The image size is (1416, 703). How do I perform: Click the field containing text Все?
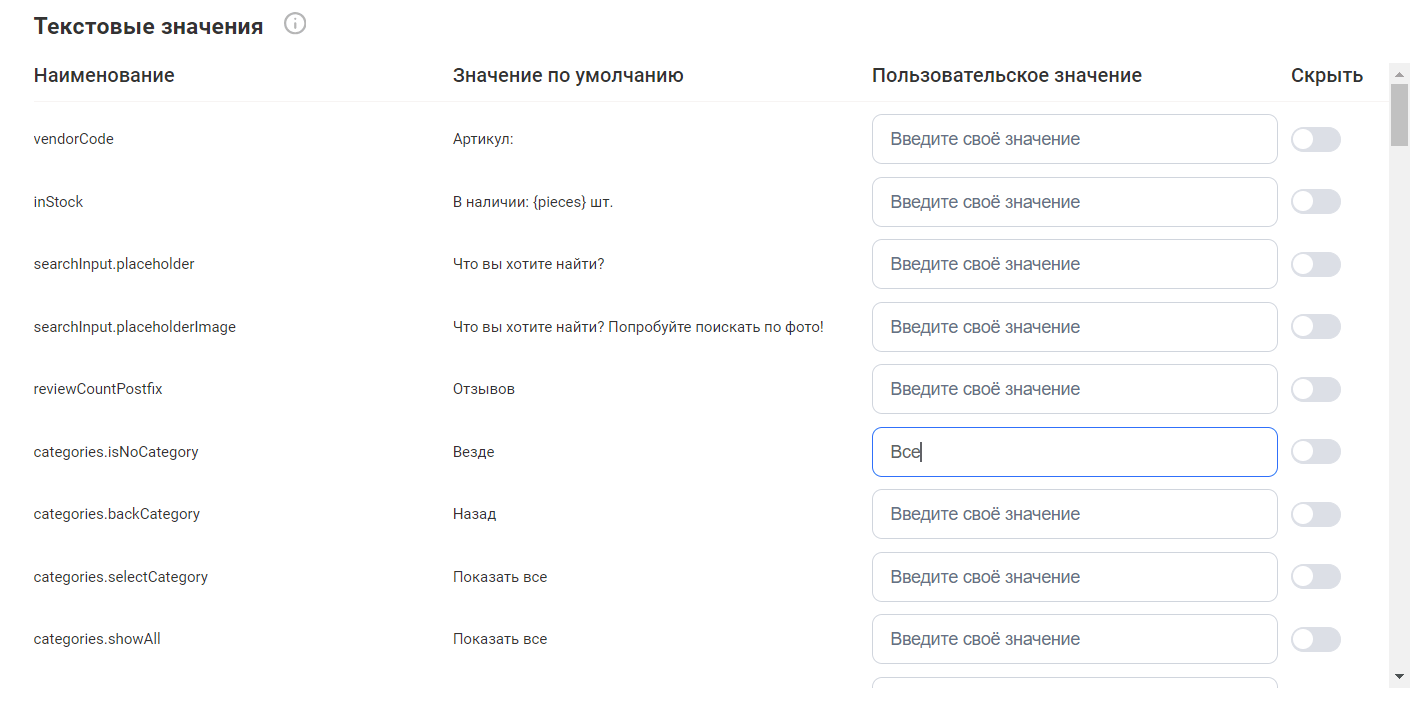pyautogui.click(x=1074, y=452)
